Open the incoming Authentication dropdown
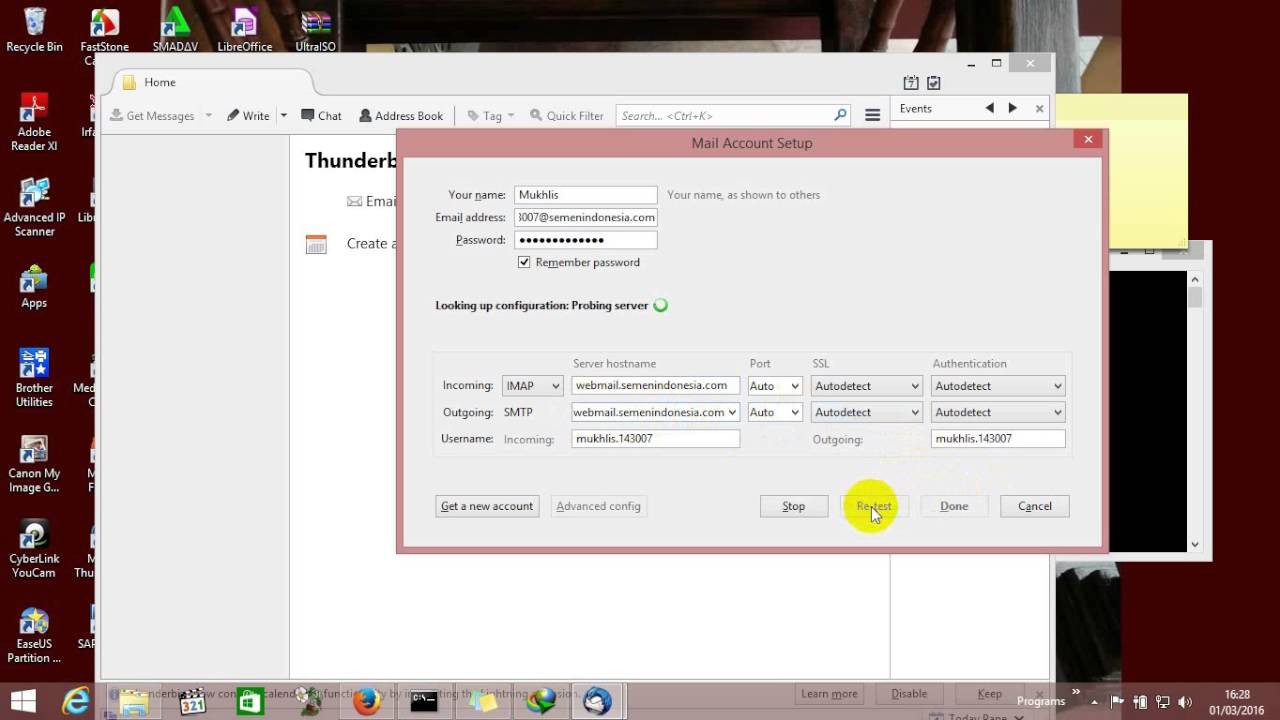The height and width of the screenshot is (720, 1280). (998, 385)
